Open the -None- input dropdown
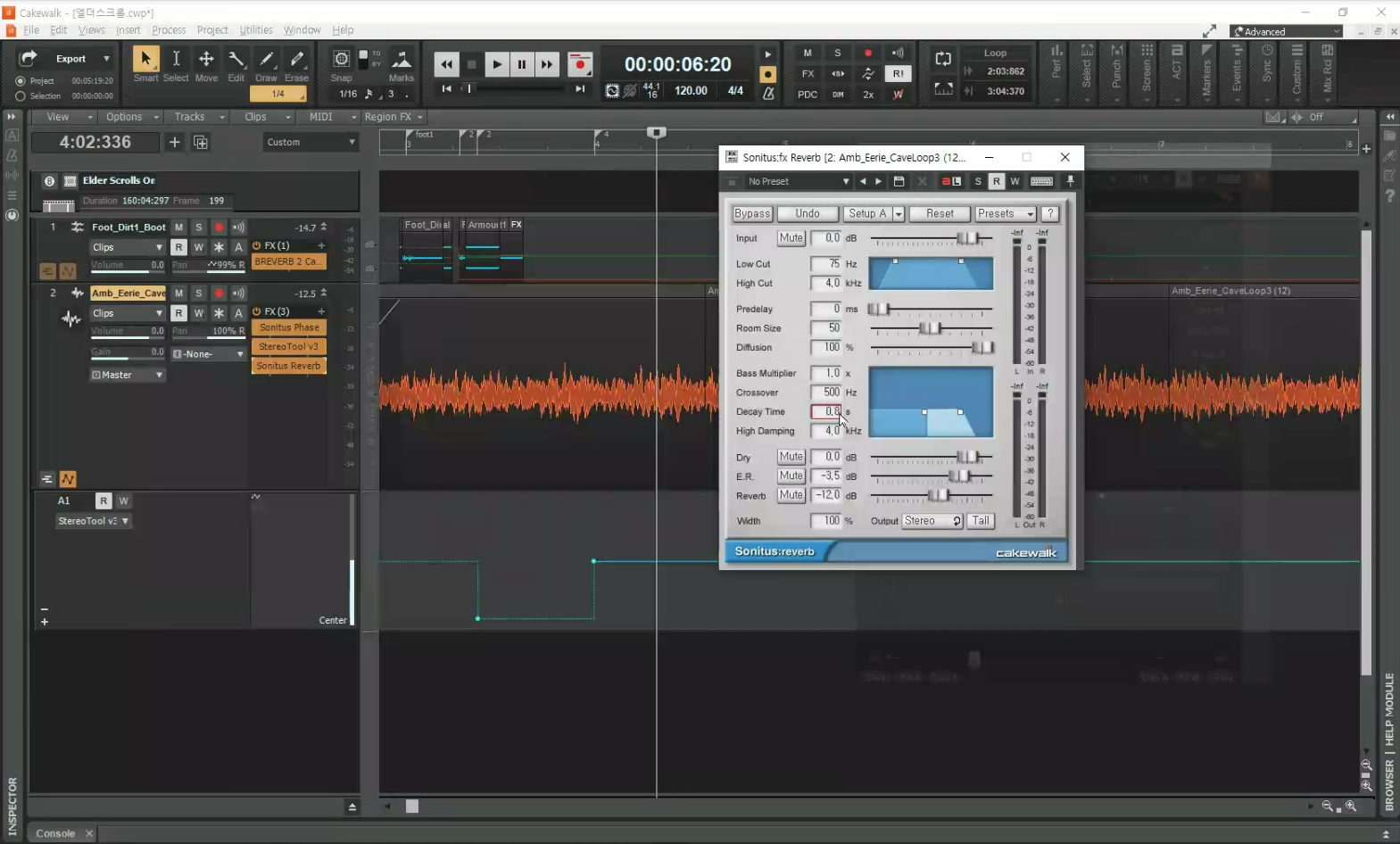This screenshot has width=1400, height=844. (x=208, y=354)
